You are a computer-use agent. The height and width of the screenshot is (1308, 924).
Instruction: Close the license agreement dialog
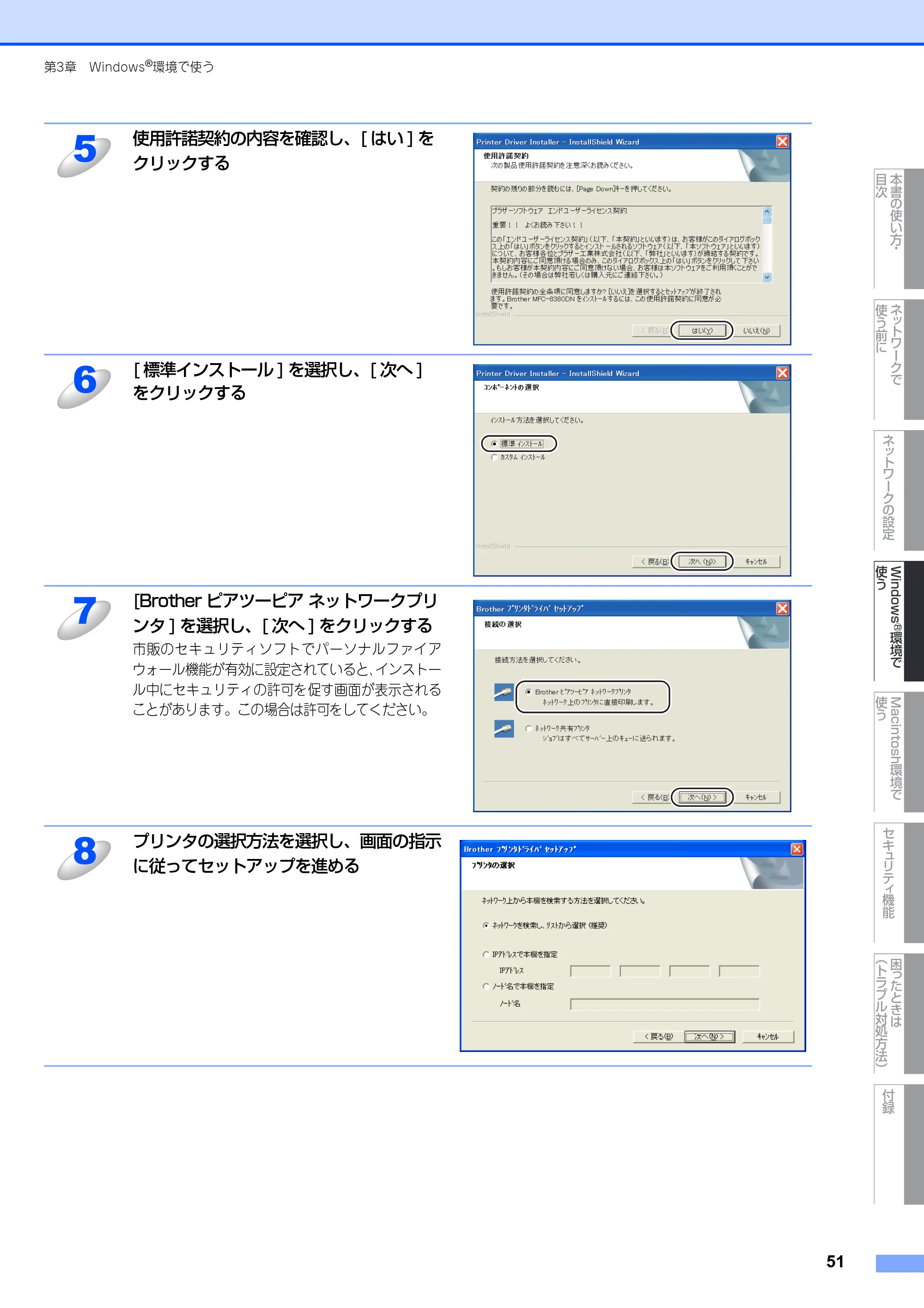click(783, 141)
